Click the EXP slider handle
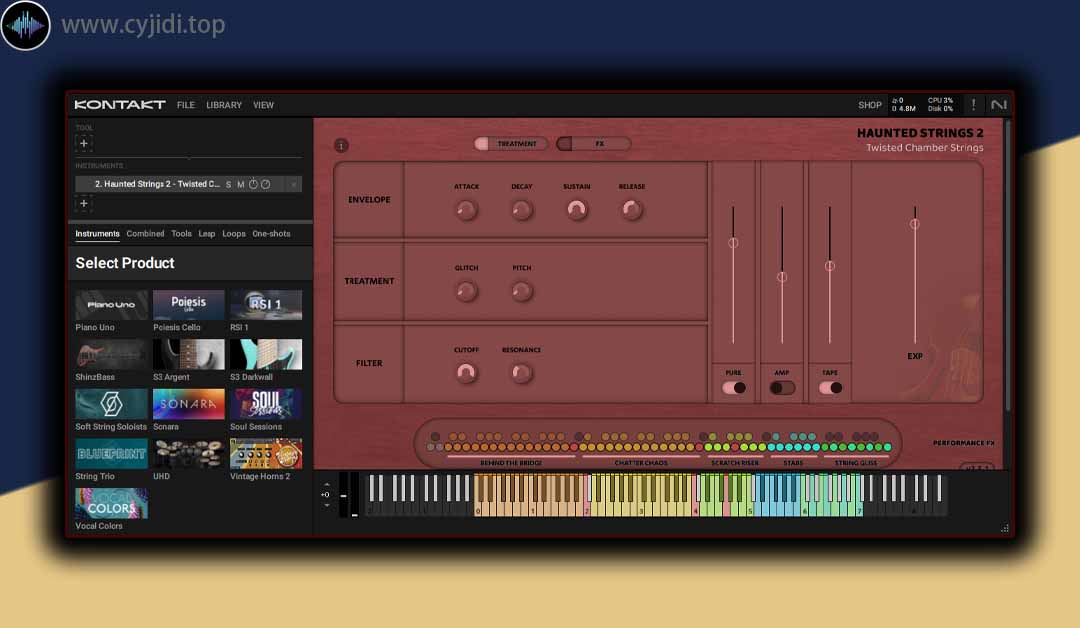Screen dimensions: 1080x628 (915, 224)
